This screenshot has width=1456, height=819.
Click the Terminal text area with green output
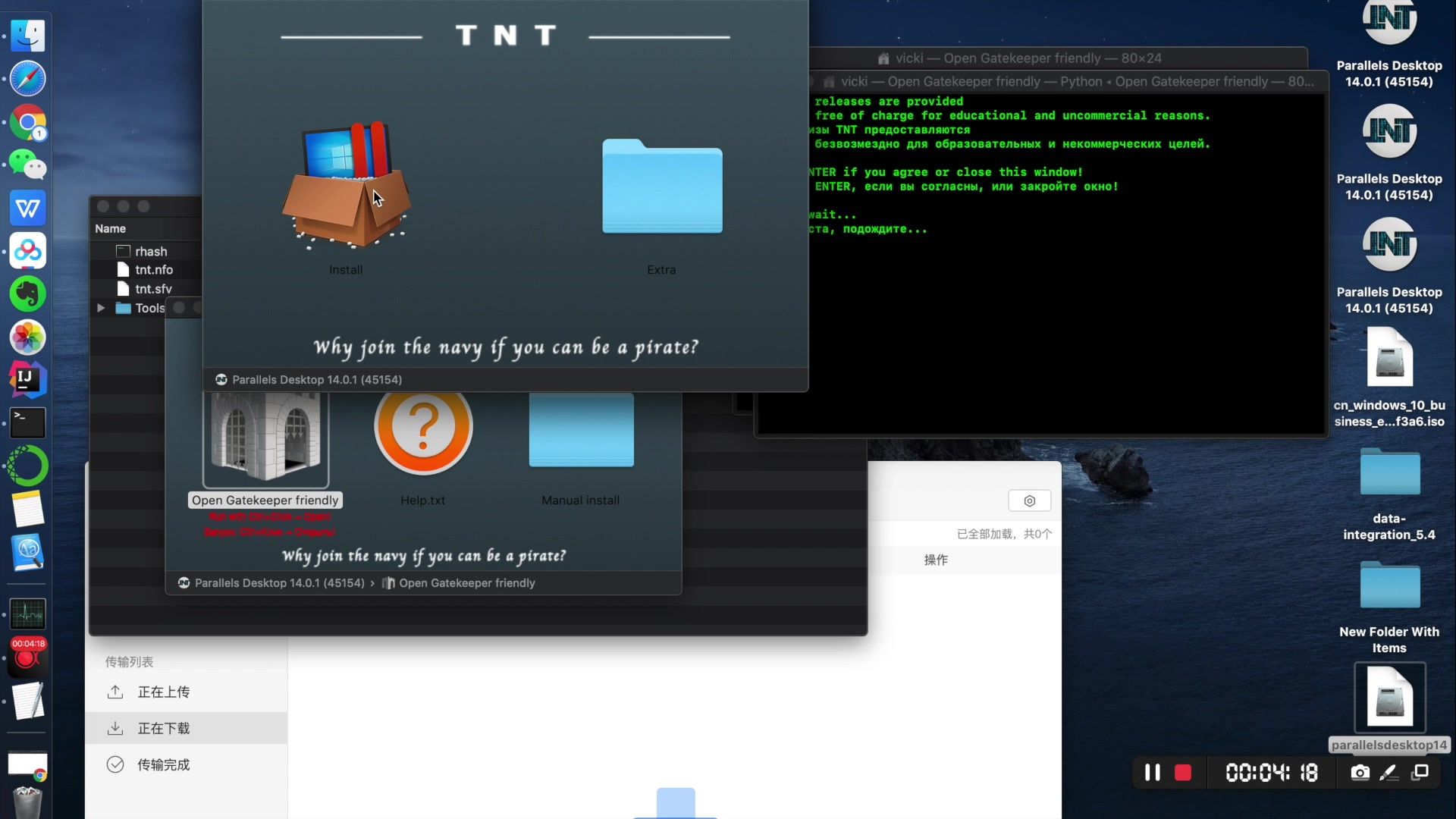point(1065,265)
